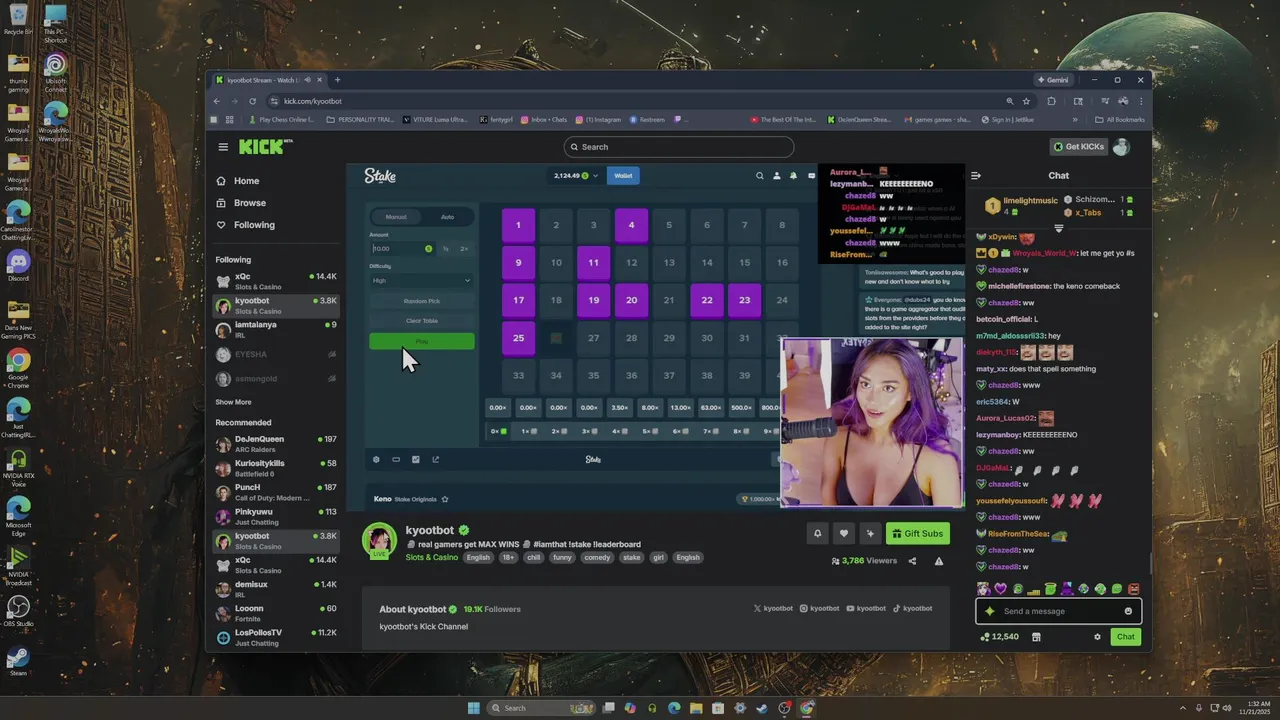
Task: Open the OBS Studio desktop shortcut
Action: pos(18,611)
